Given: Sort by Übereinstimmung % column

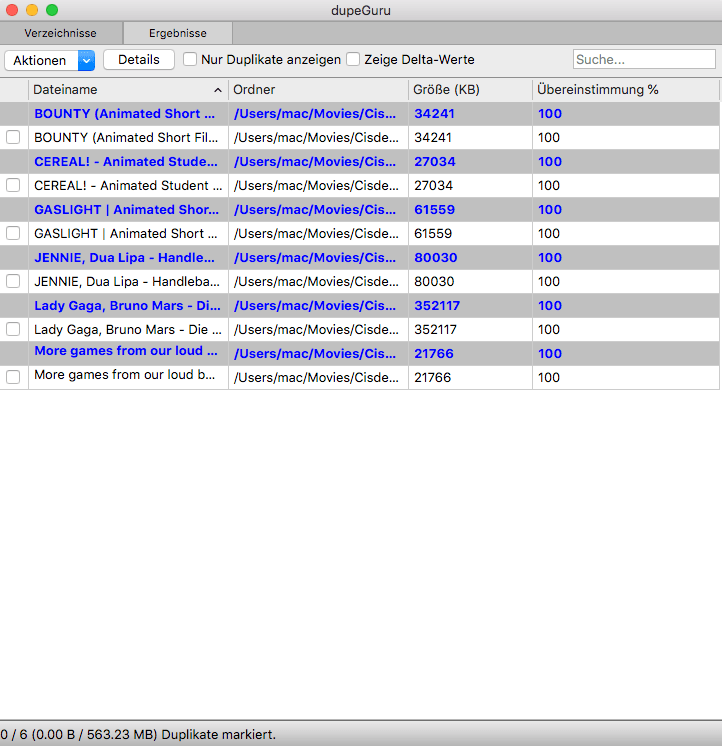Looking at the screenshot, I should coord(625,90).
